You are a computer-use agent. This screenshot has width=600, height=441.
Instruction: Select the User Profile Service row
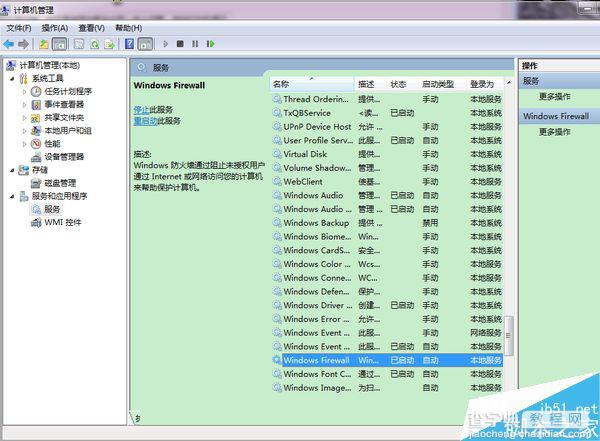pyautogui.click(x=387, y=140)
